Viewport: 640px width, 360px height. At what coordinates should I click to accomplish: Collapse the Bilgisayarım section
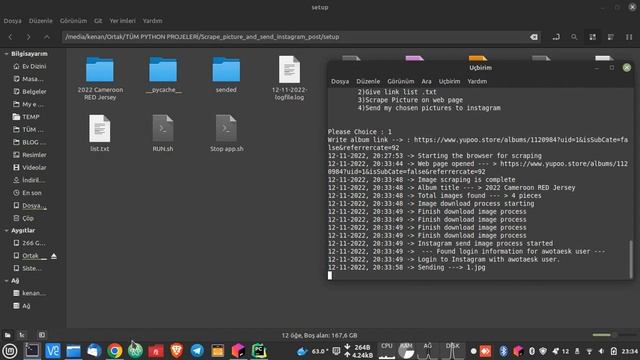click(7, 54)
